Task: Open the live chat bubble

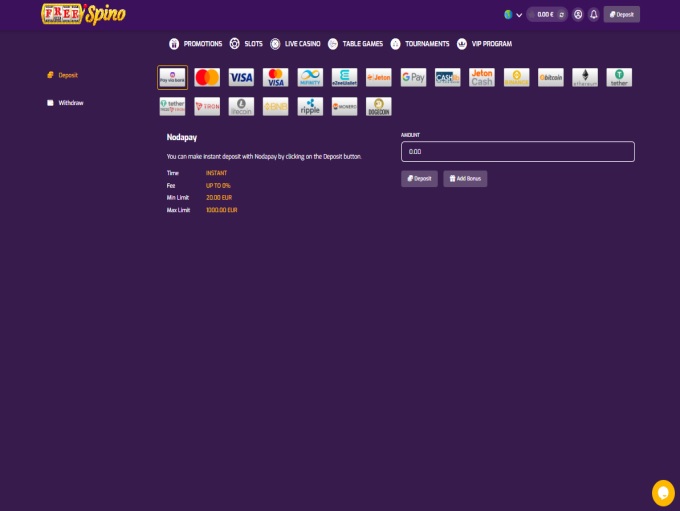Action: (x=662, y=492)
